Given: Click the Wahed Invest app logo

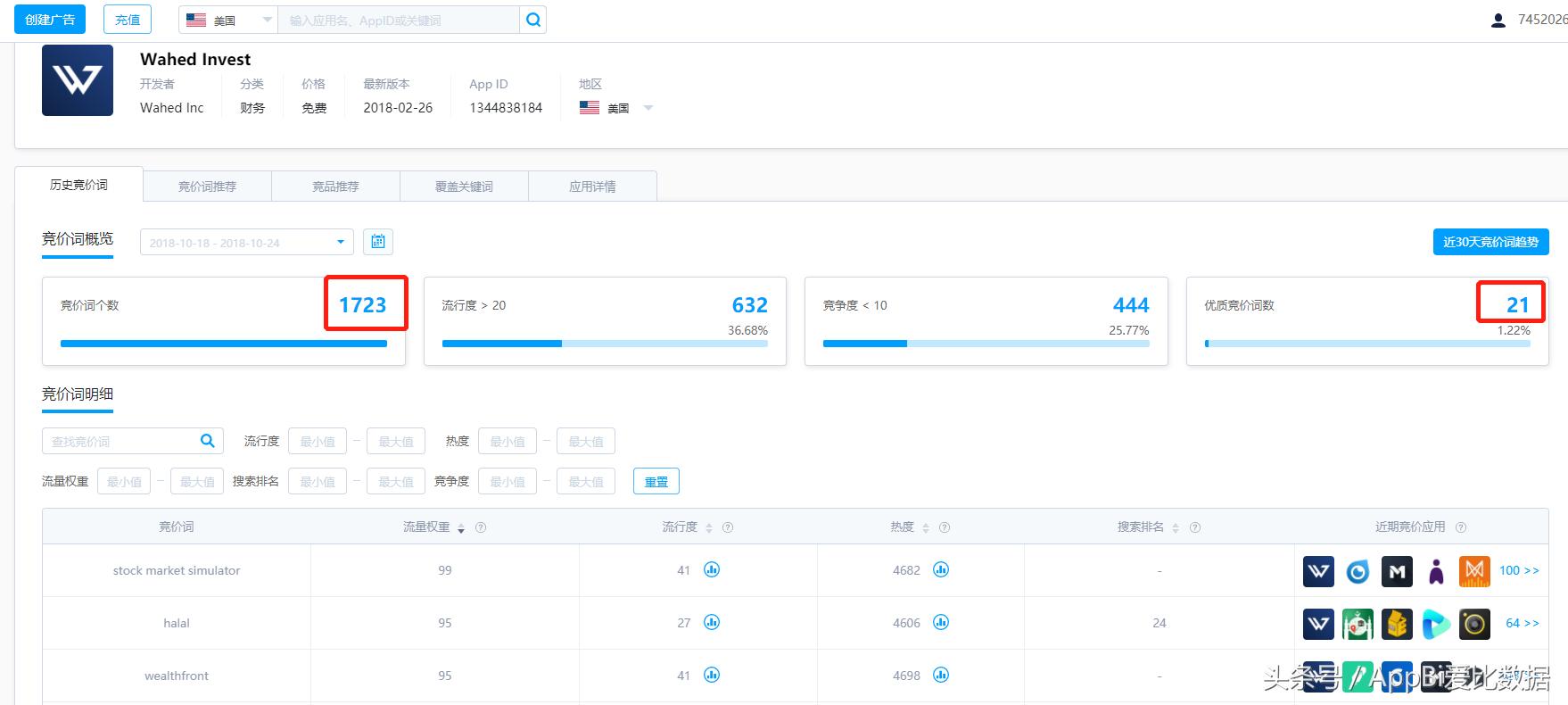Looking at the screenshot, I should pyautogui.click(x=78, y=80).
